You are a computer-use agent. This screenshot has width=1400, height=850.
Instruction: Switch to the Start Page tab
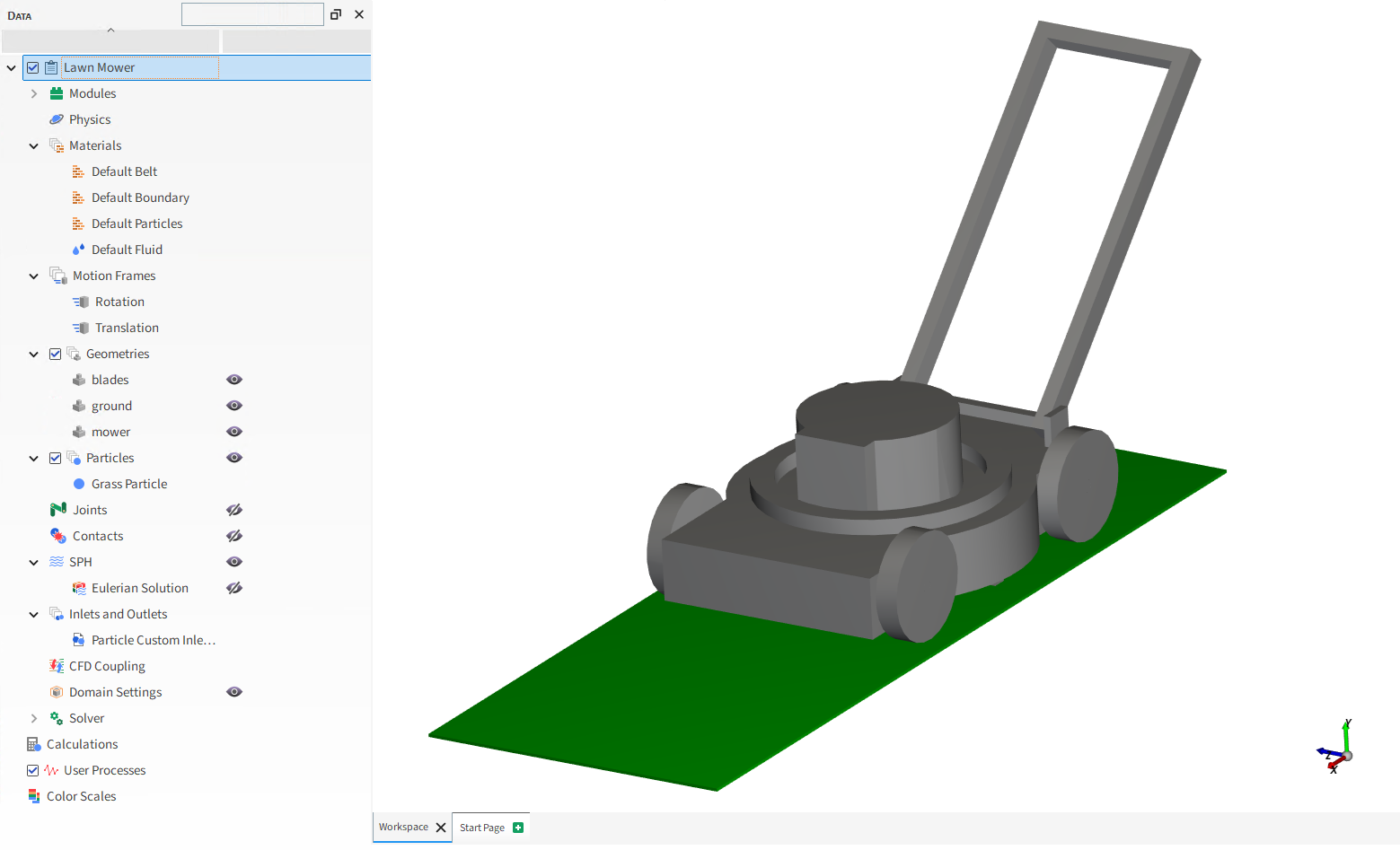tap(482, 828)
